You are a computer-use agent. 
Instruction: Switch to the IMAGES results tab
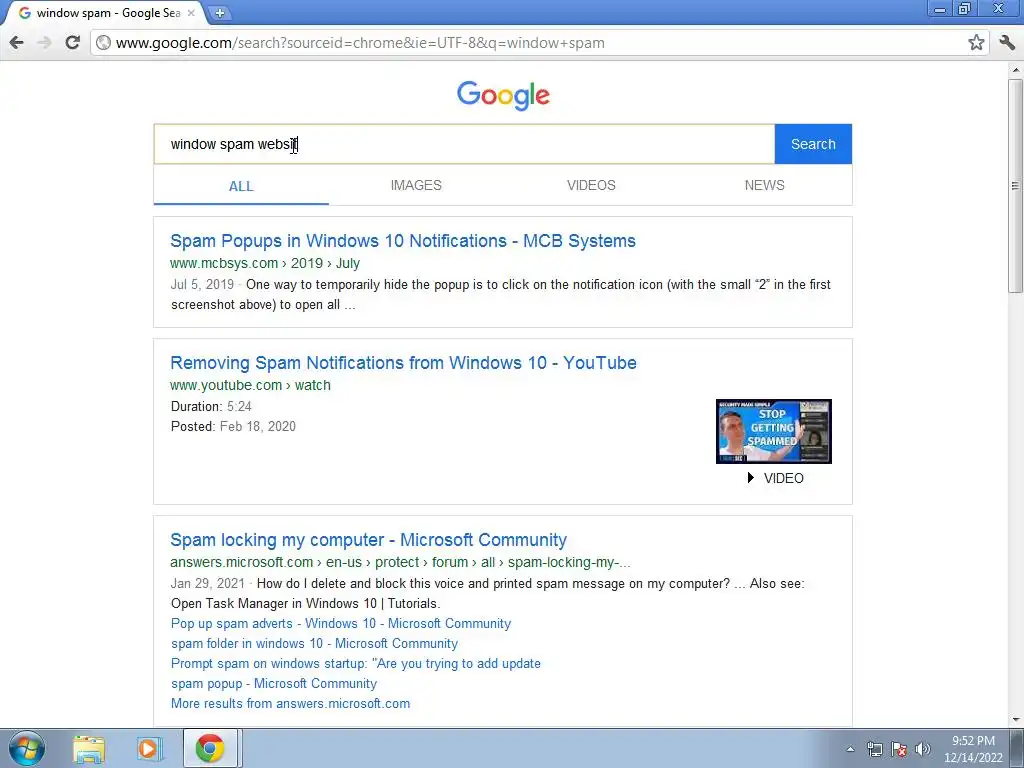pos(416,185)
